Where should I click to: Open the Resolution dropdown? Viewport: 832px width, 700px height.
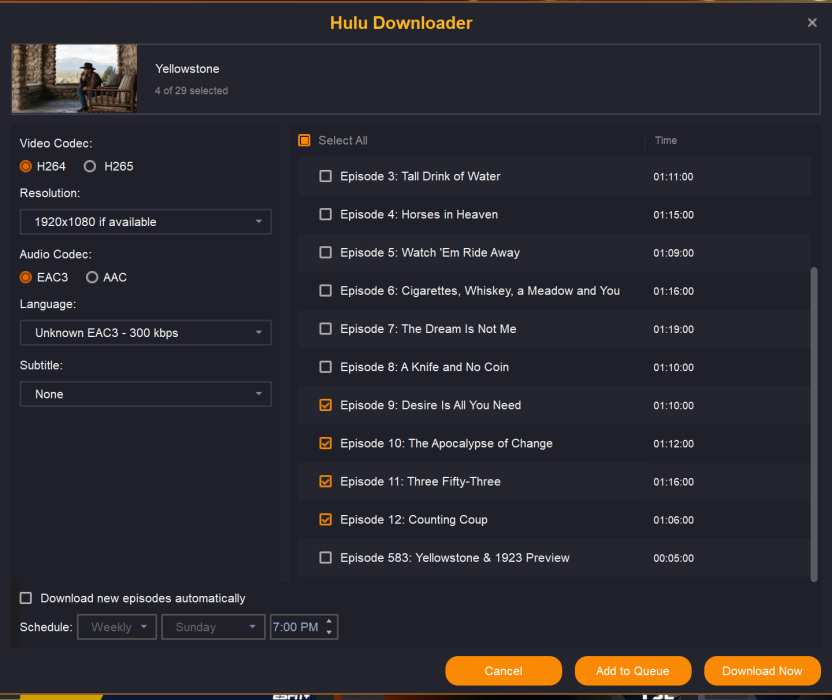145,222
